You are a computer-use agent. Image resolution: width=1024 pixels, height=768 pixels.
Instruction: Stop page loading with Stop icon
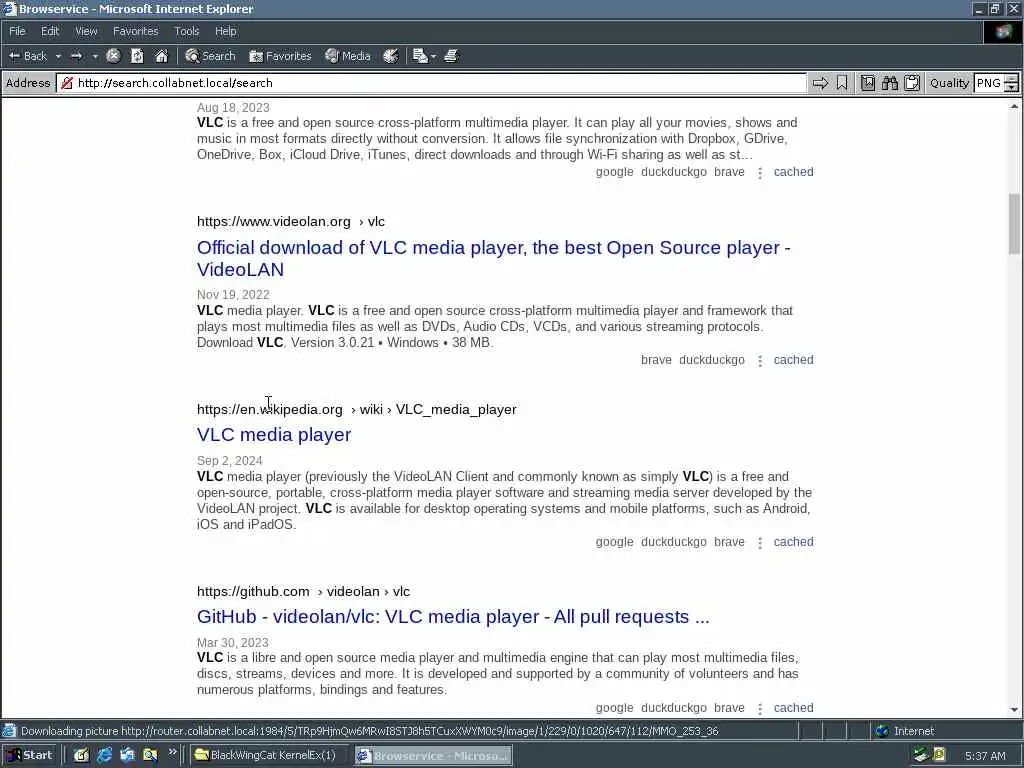[x=113, y=56]
